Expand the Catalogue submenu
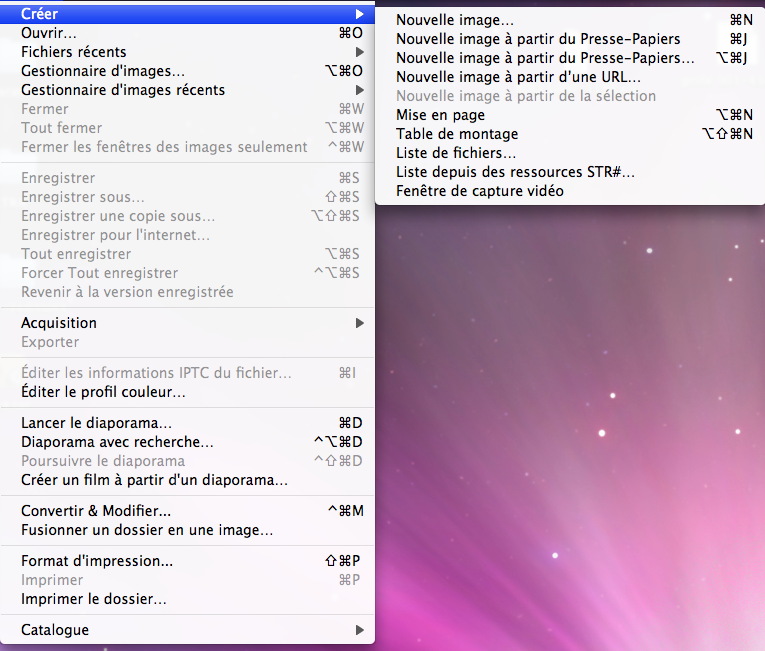This screenshot has width=765, height=651. (187, 630)
